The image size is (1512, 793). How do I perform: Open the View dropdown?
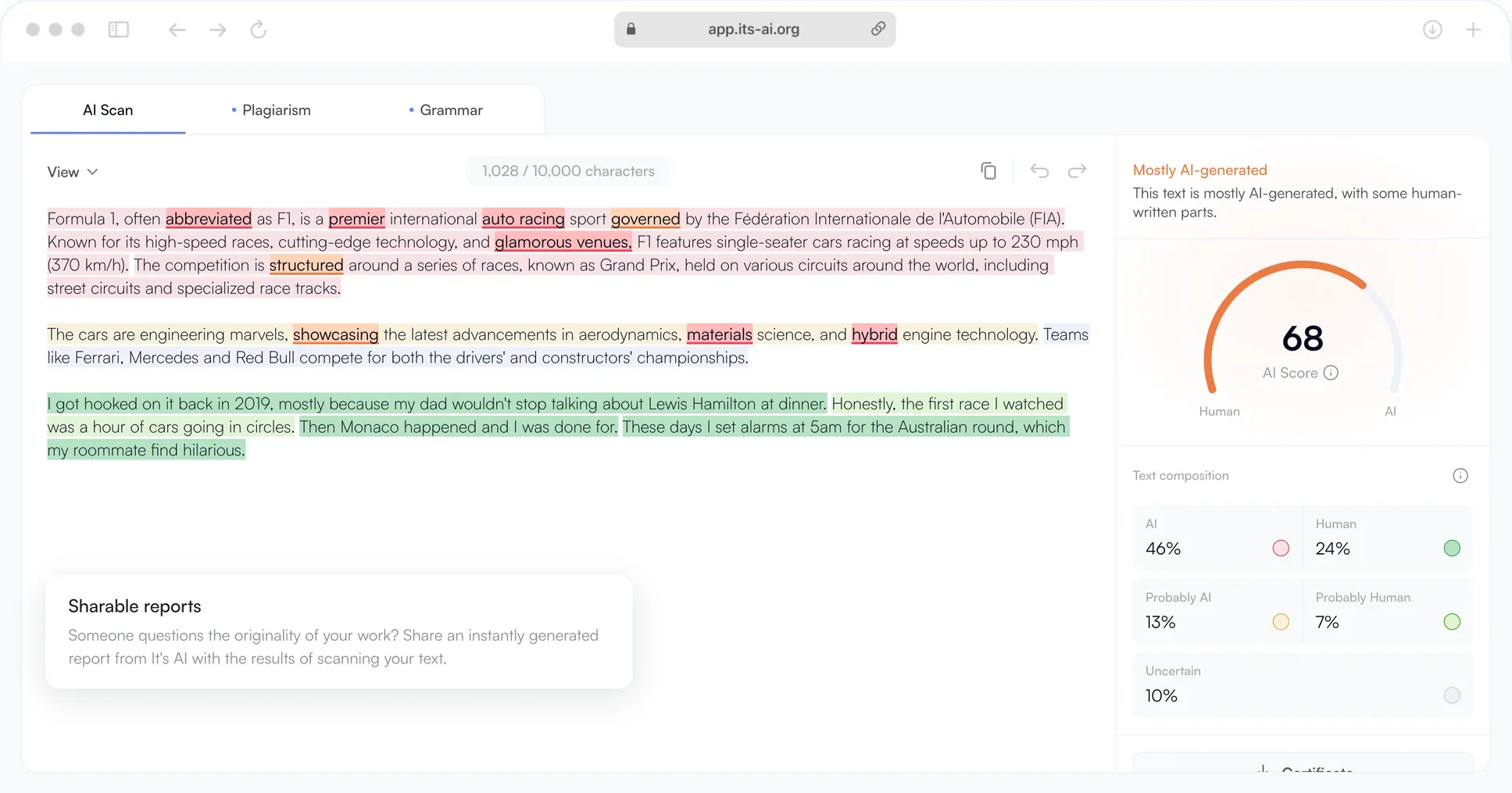point(72,172)
